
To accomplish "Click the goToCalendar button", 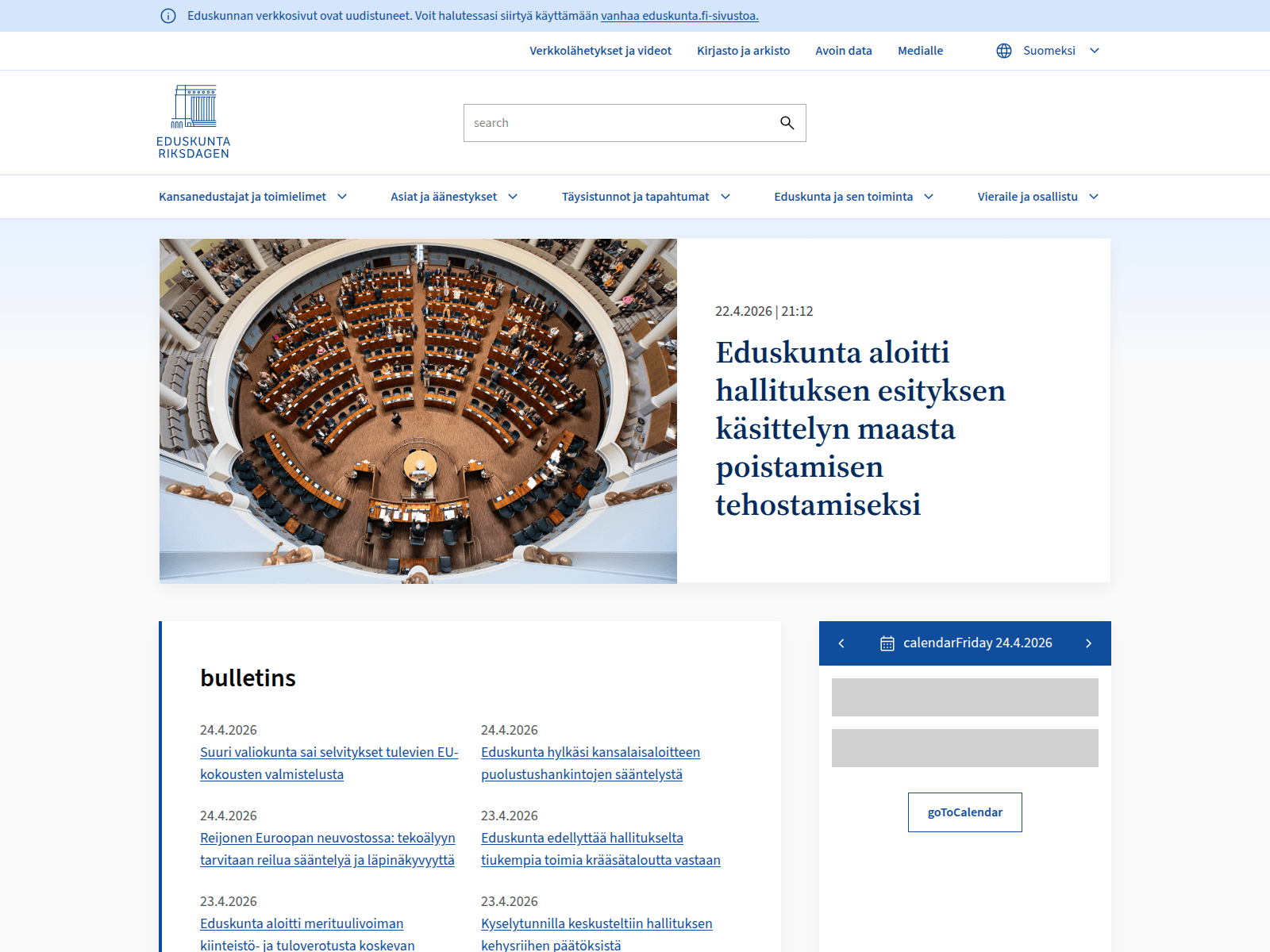I will pyautogui.click(x=965, y=812).
